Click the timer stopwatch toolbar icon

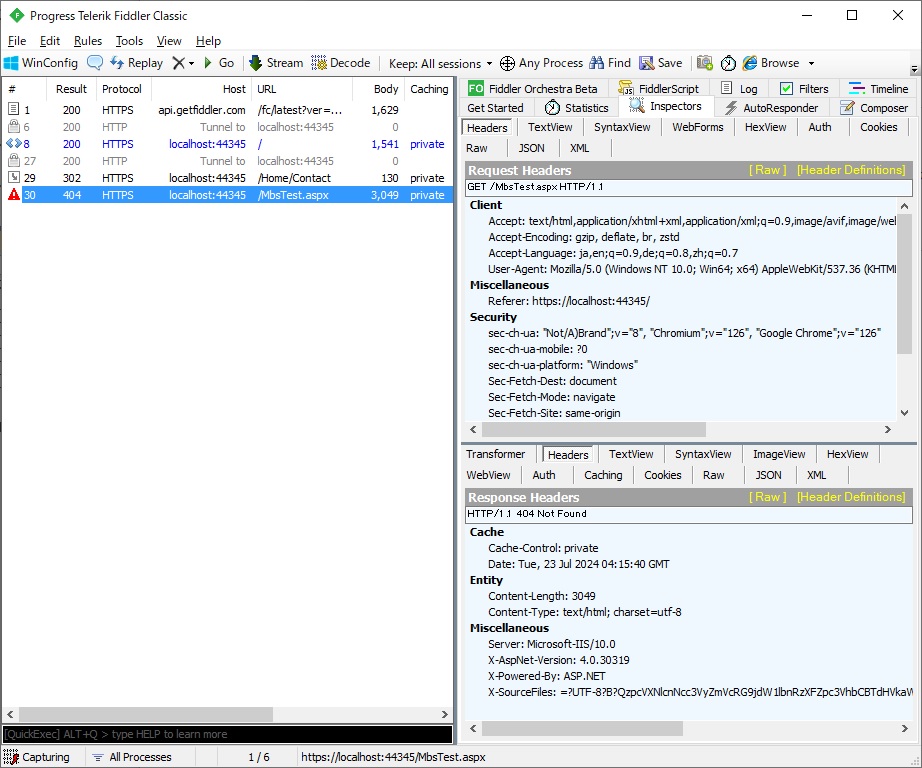pos(728,63)
